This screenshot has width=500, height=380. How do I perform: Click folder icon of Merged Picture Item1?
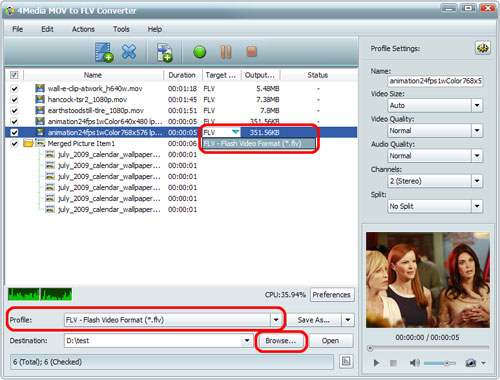pyautogui.click(x=28, y=143)
